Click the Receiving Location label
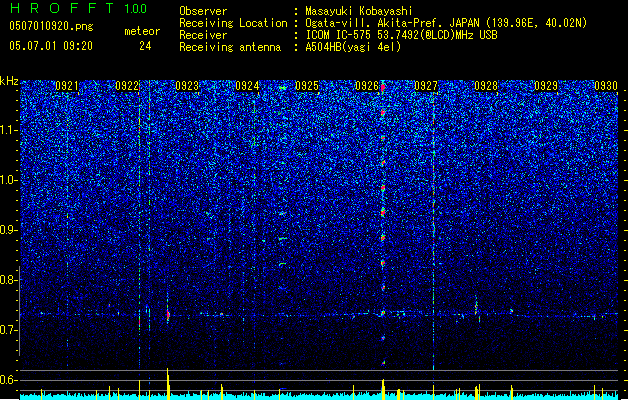 tap(233, 23)
